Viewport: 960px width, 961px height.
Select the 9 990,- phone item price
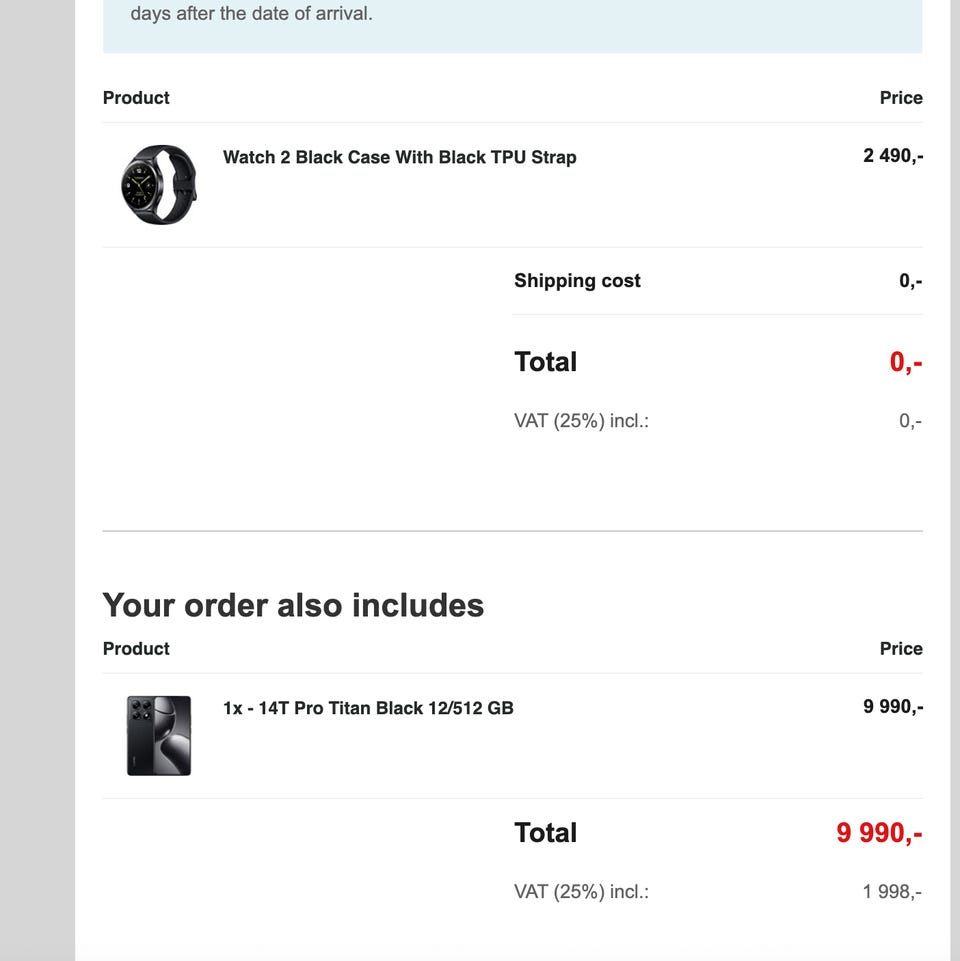893,707
